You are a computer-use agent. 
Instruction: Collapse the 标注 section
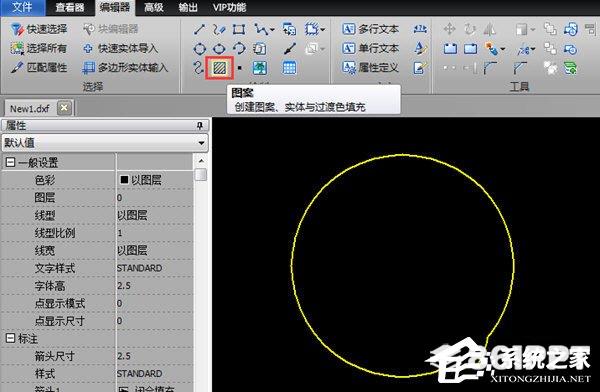(x=10, y=338)
